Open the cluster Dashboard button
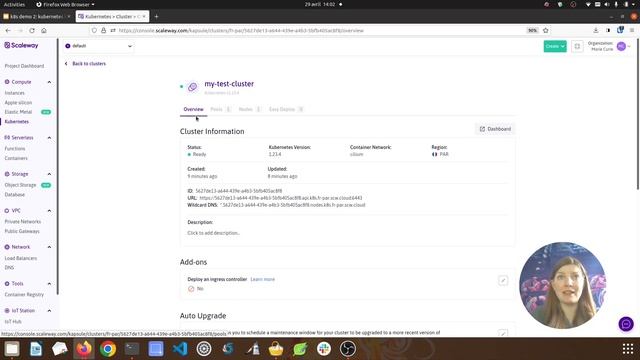Viewport: 640px width, 360px height. (495, 129)
